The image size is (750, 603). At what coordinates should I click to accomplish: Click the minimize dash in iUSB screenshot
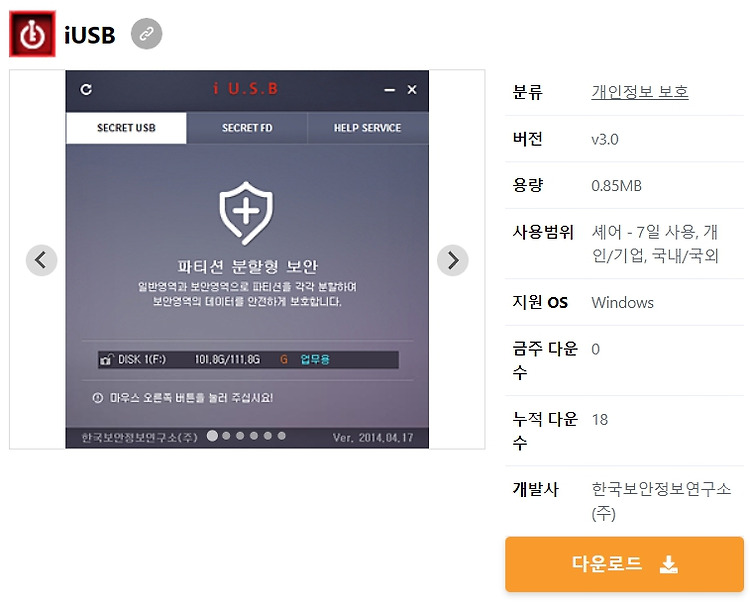390,90
